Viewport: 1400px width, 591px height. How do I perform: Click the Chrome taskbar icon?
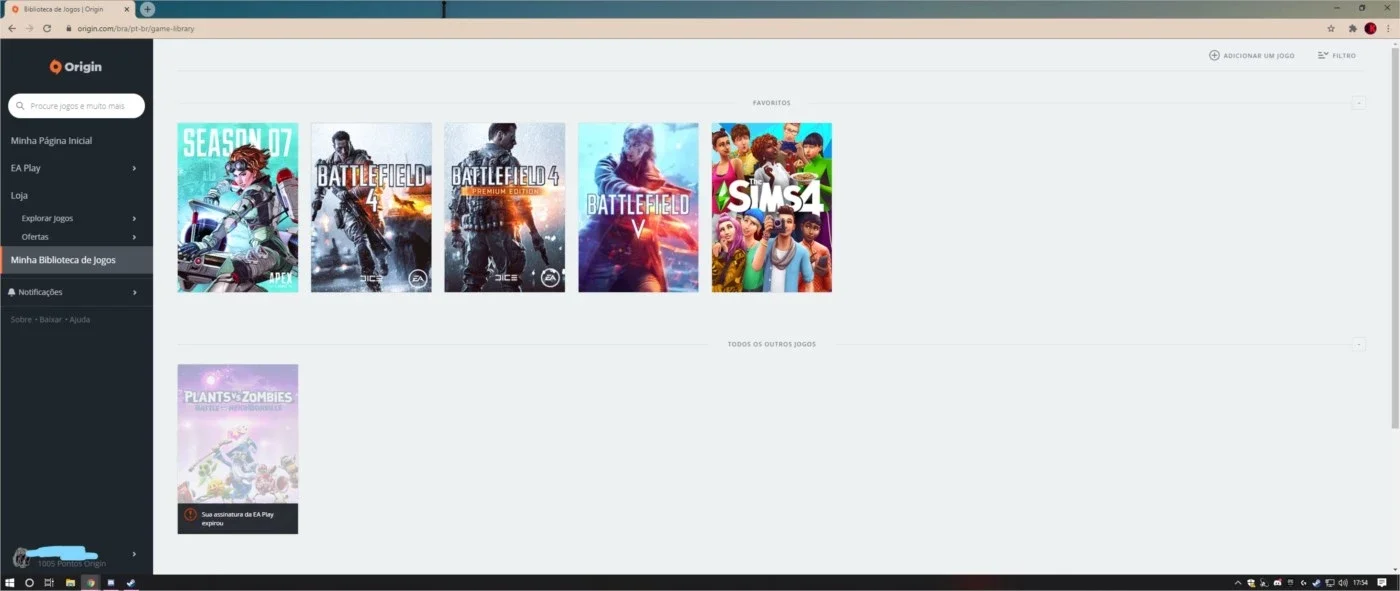coord(90,582)
